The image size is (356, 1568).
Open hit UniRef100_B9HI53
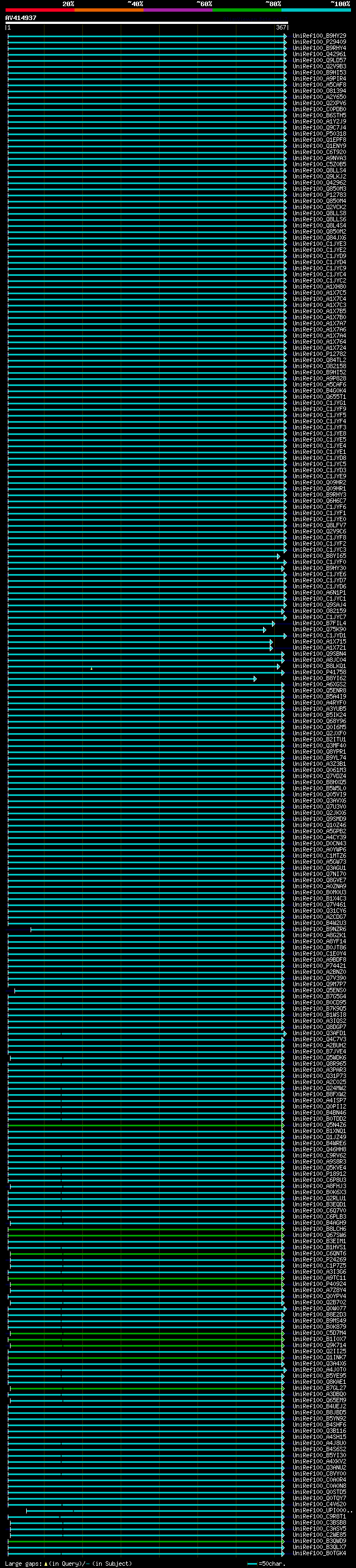(319, 72)
